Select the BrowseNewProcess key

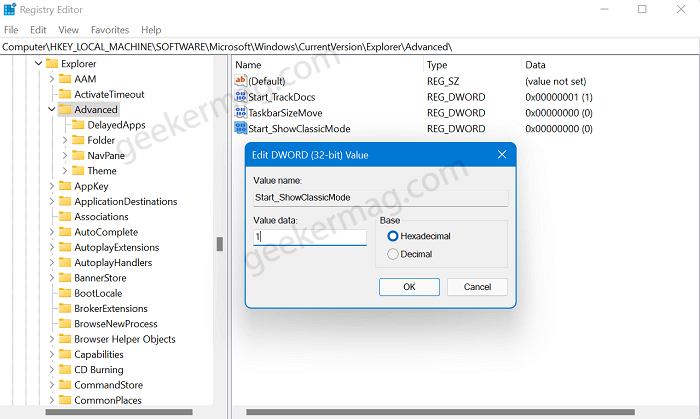116,324
